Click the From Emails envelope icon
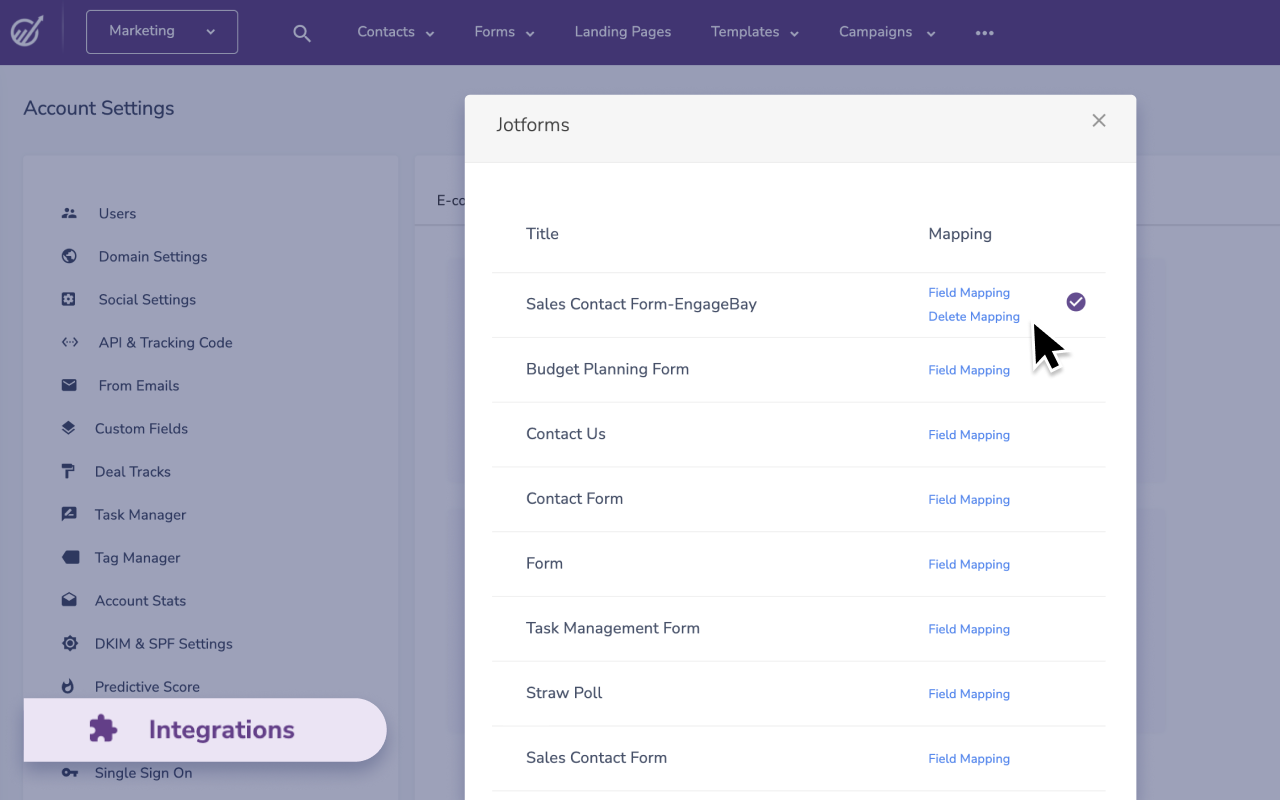This screenshot has height=800, width=1280. (69, 385)
